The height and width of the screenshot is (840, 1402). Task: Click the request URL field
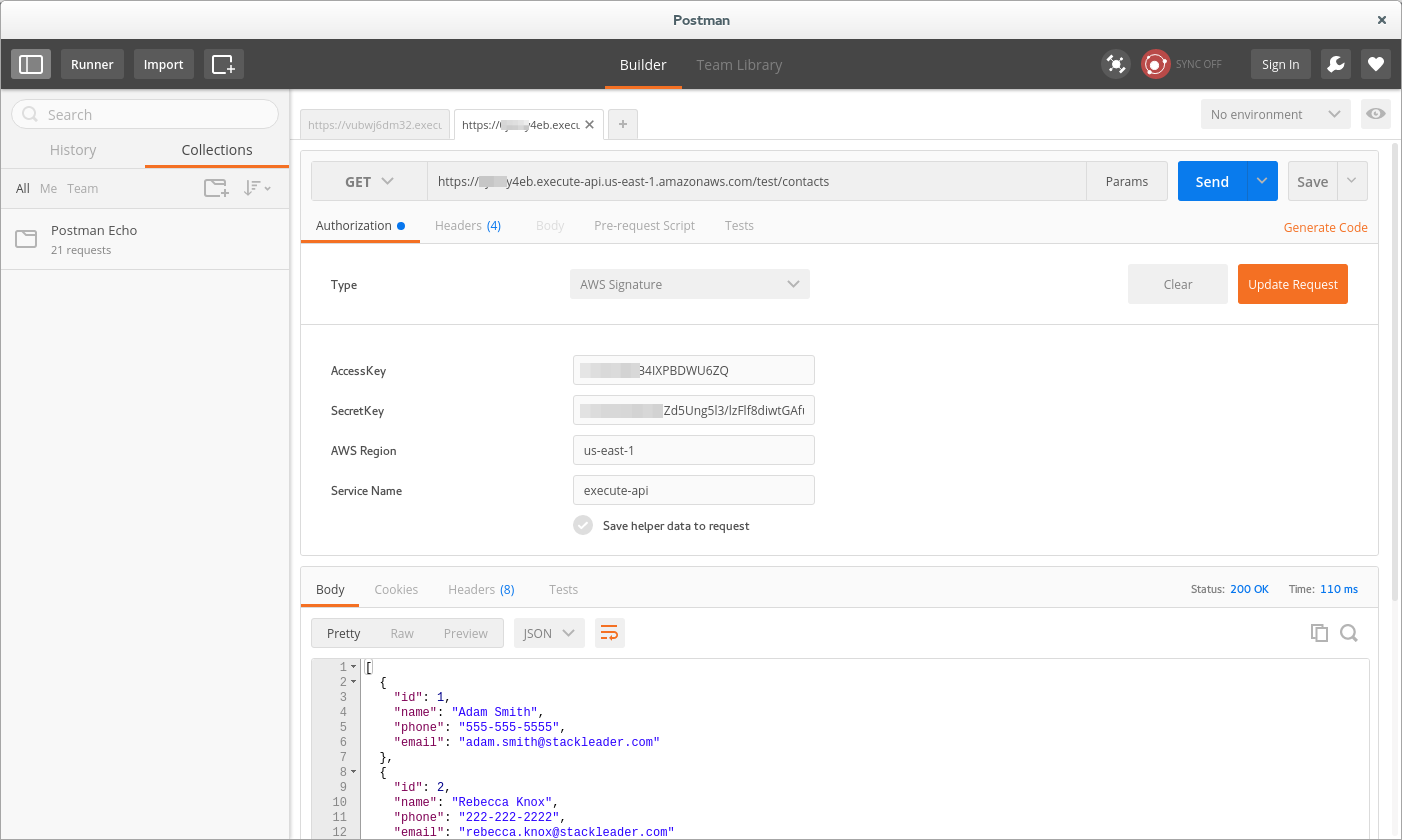point(757,181)
